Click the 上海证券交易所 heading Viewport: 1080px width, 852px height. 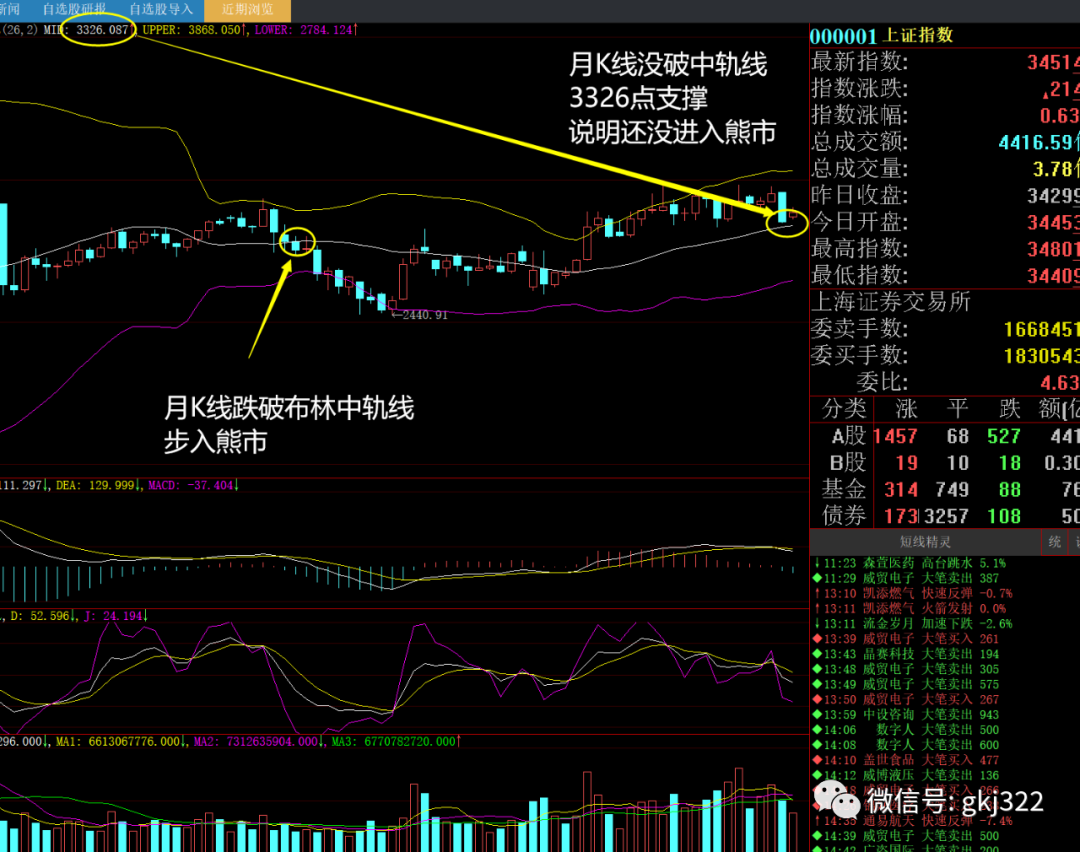point(891,302)
